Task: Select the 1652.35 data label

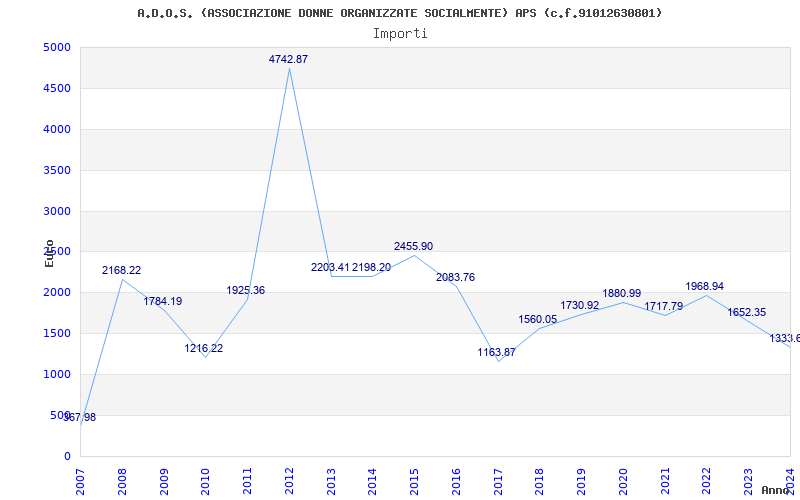Action: (x=746, y=313)
